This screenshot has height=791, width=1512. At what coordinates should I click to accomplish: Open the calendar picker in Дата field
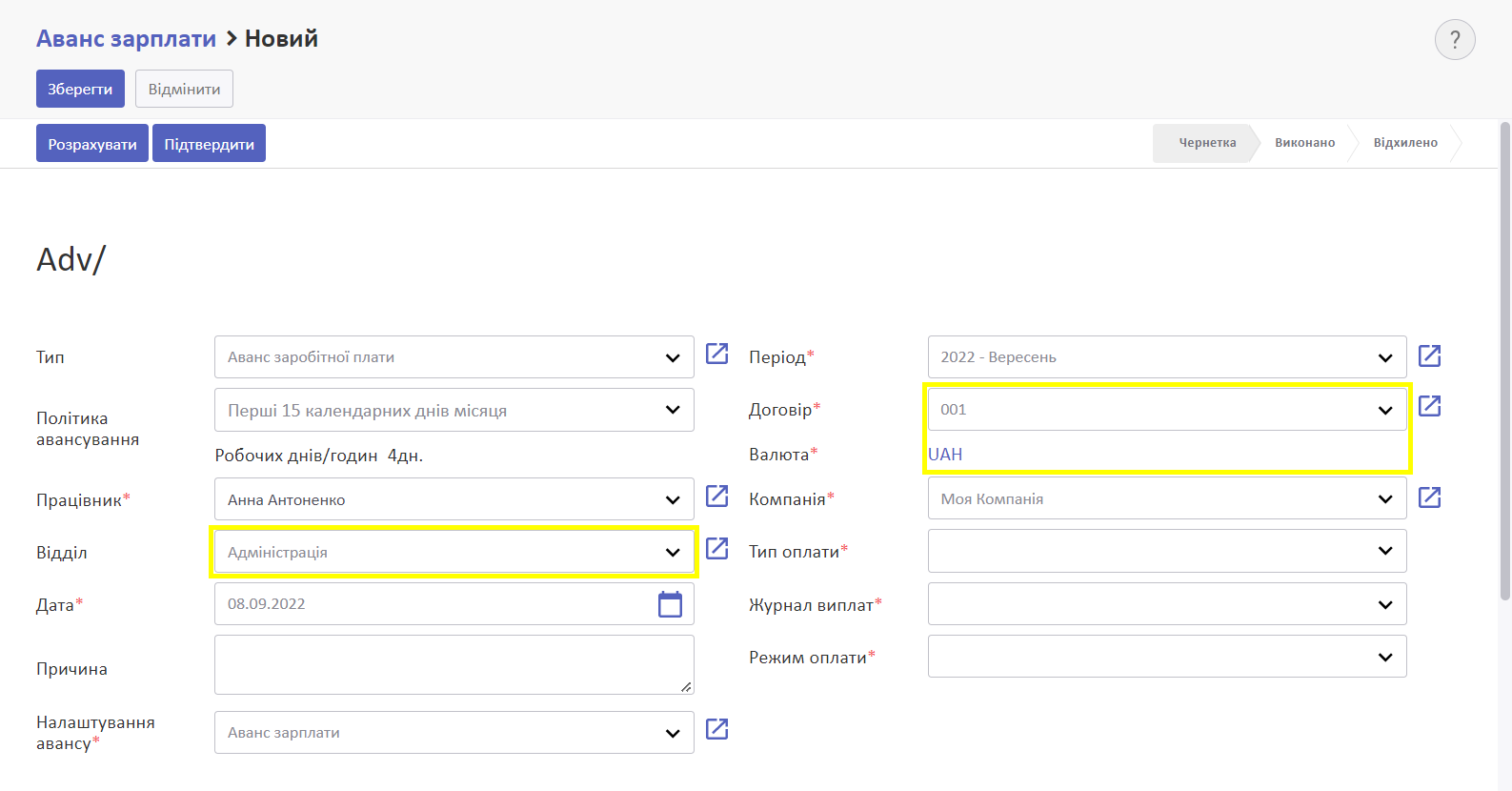coord(671,604)
